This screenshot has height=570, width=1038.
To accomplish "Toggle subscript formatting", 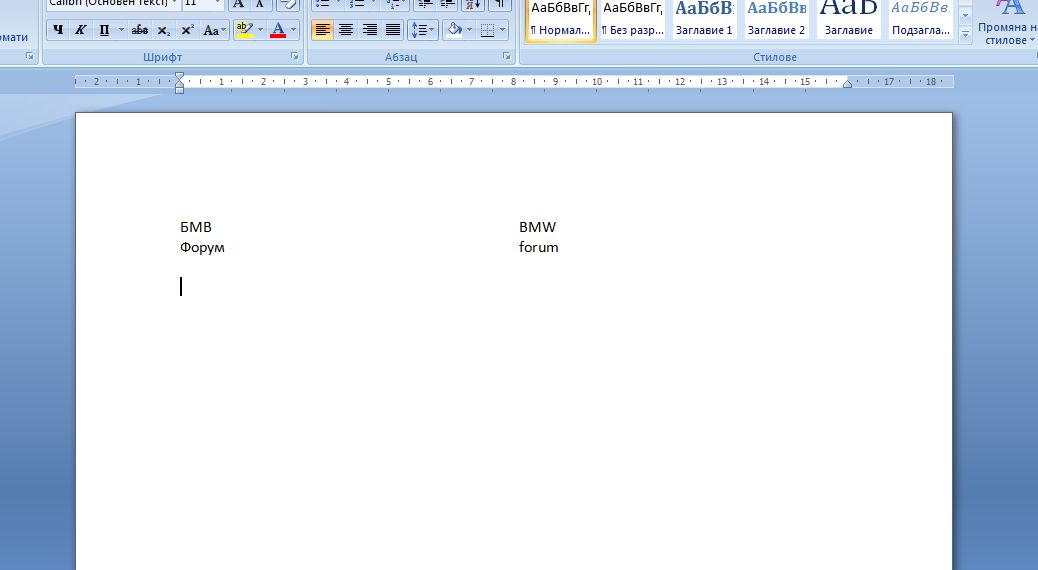I will pyautogui.click(x=164, y=30).
